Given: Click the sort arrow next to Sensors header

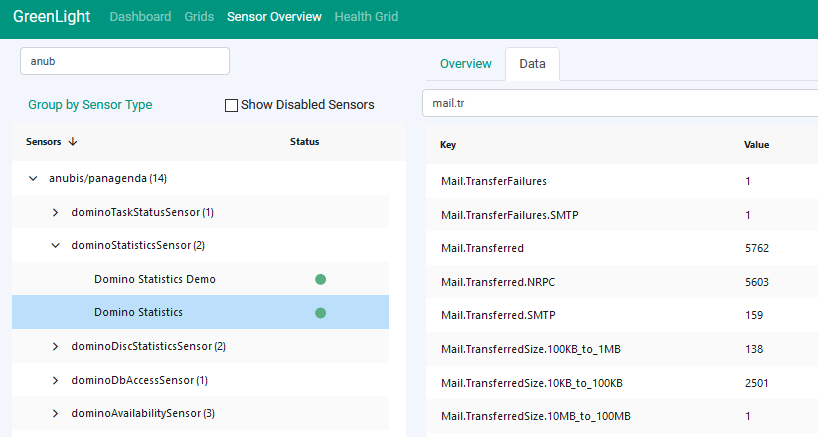Looking at the screenshot, I should point(73,142).
